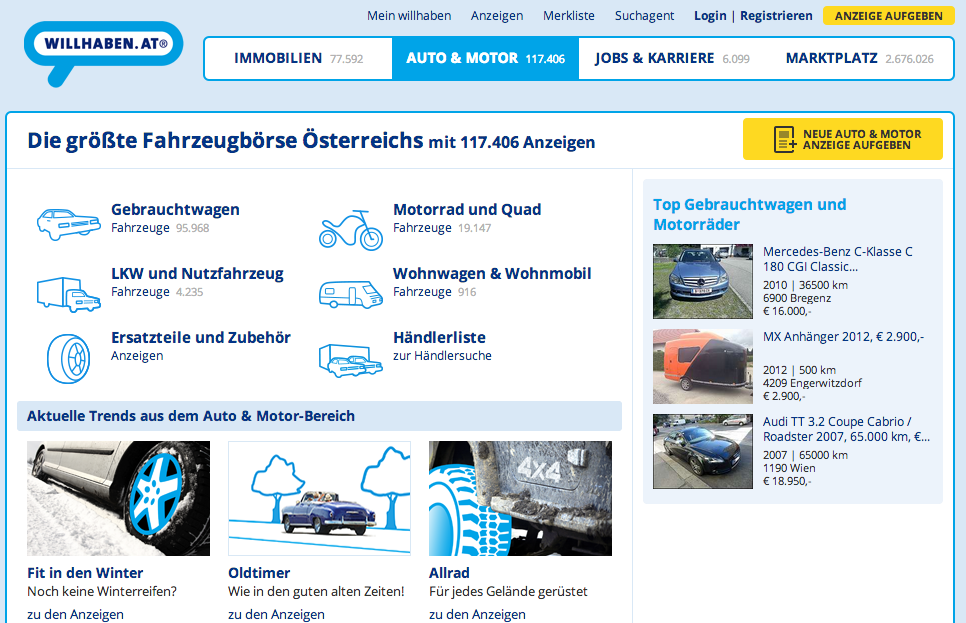
Task: Go to the Marktplatz tab
Action: click(859, 59)
